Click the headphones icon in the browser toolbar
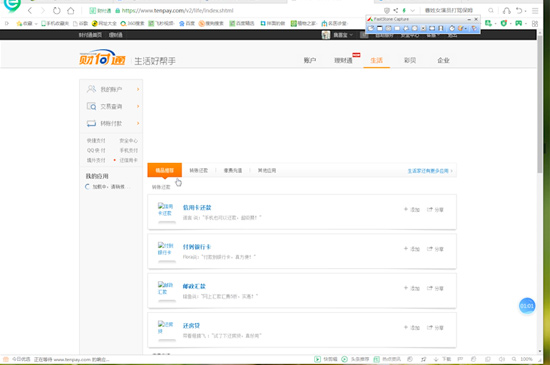Viewport: 550px width, 365px height. 507,11
